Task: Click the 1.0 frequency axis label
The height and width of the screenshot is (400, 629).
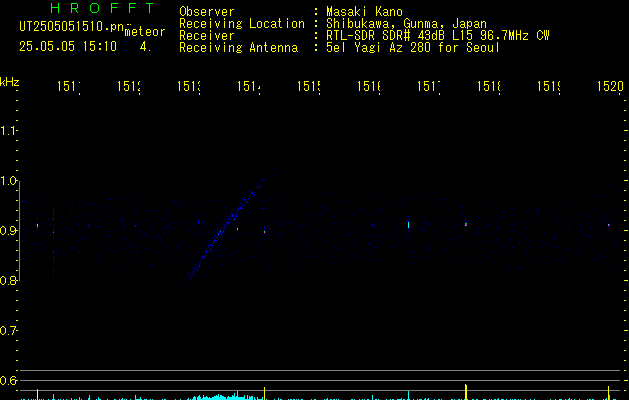Action: (x=9, y=181)
